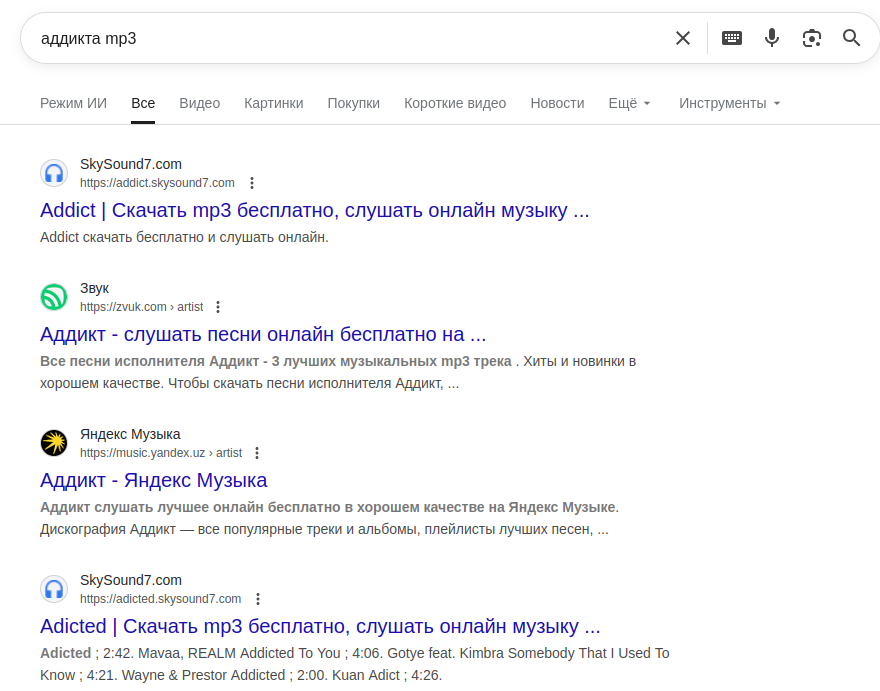
Task: Clear the search query with the X icon
Action: tap(683, 38)
